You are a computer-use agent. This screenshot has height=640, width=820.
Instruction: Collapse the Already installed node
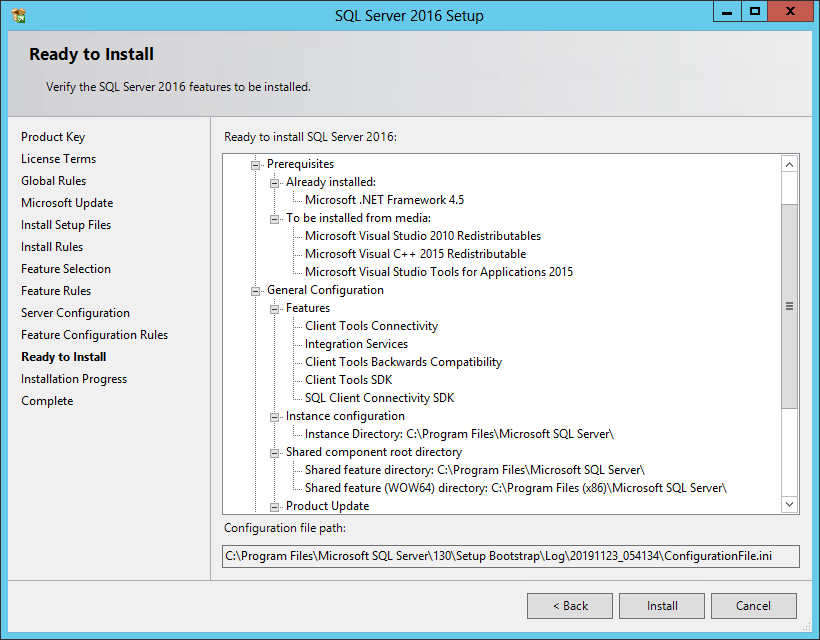(x=274, y=183)
